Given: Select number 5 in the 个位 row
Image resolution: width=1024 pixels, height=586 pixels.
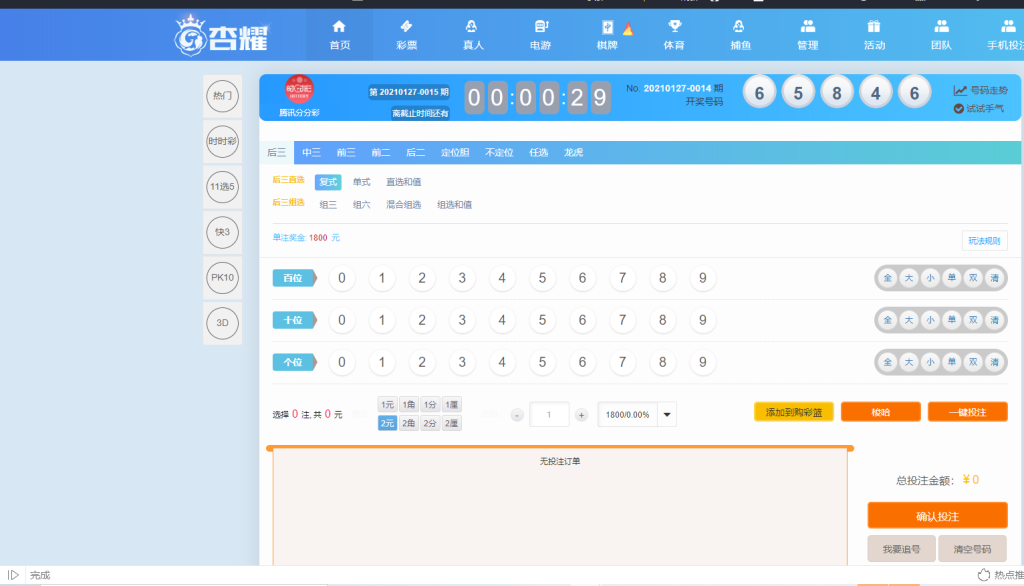Looking at the screenshot, I should click(x=542, y=362).
